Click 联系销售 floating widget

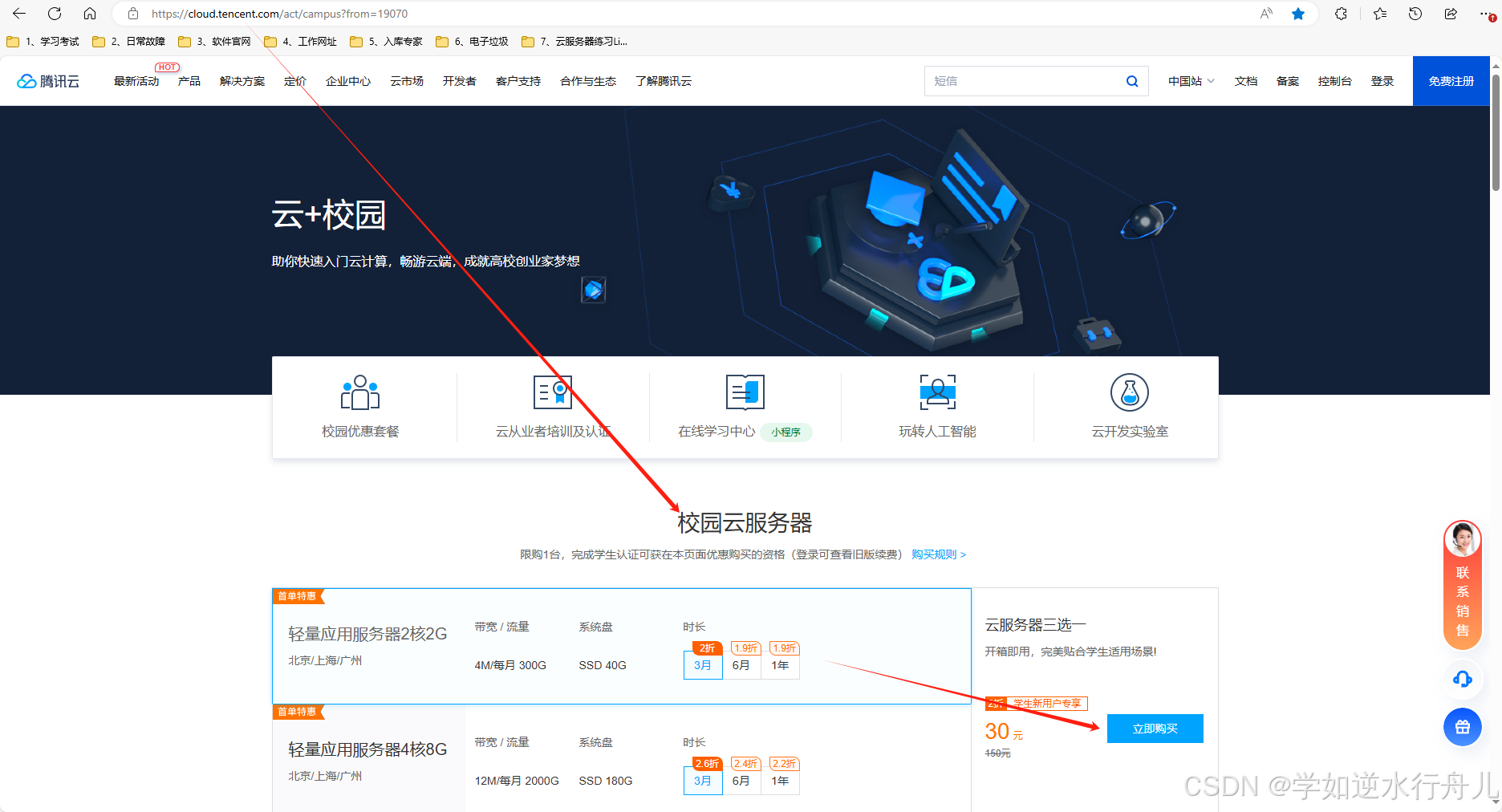[x=1463, y=584]
